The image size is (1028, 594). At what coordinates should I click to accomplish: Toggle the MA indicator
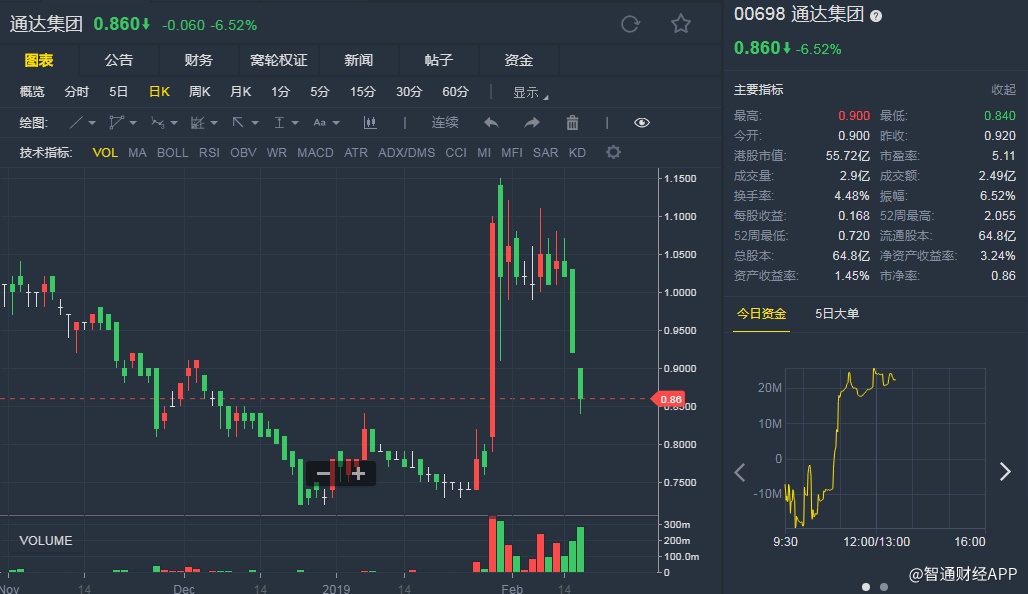point(137,153)
